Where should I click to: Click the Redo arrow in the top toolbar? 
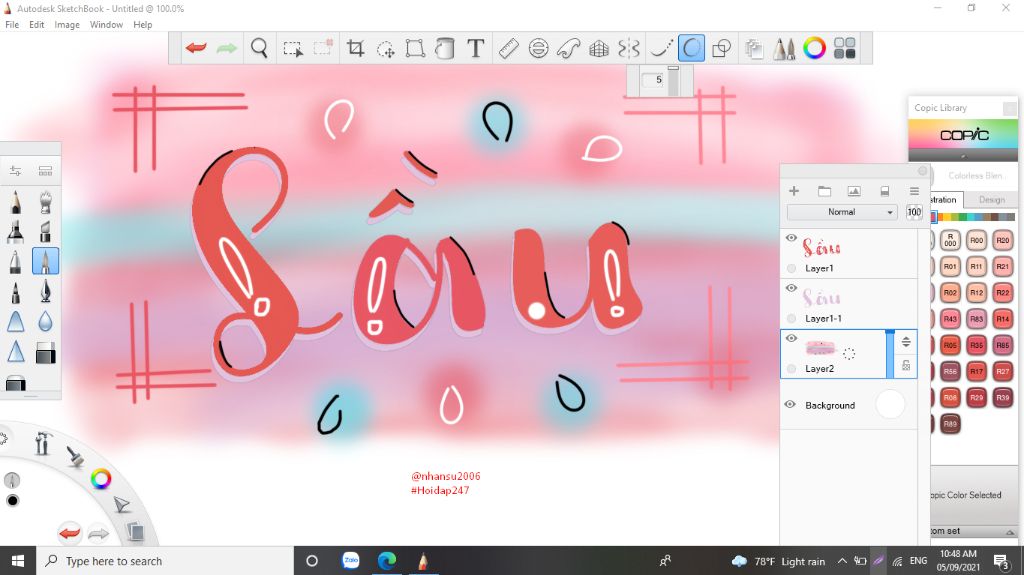click(226, 48)
